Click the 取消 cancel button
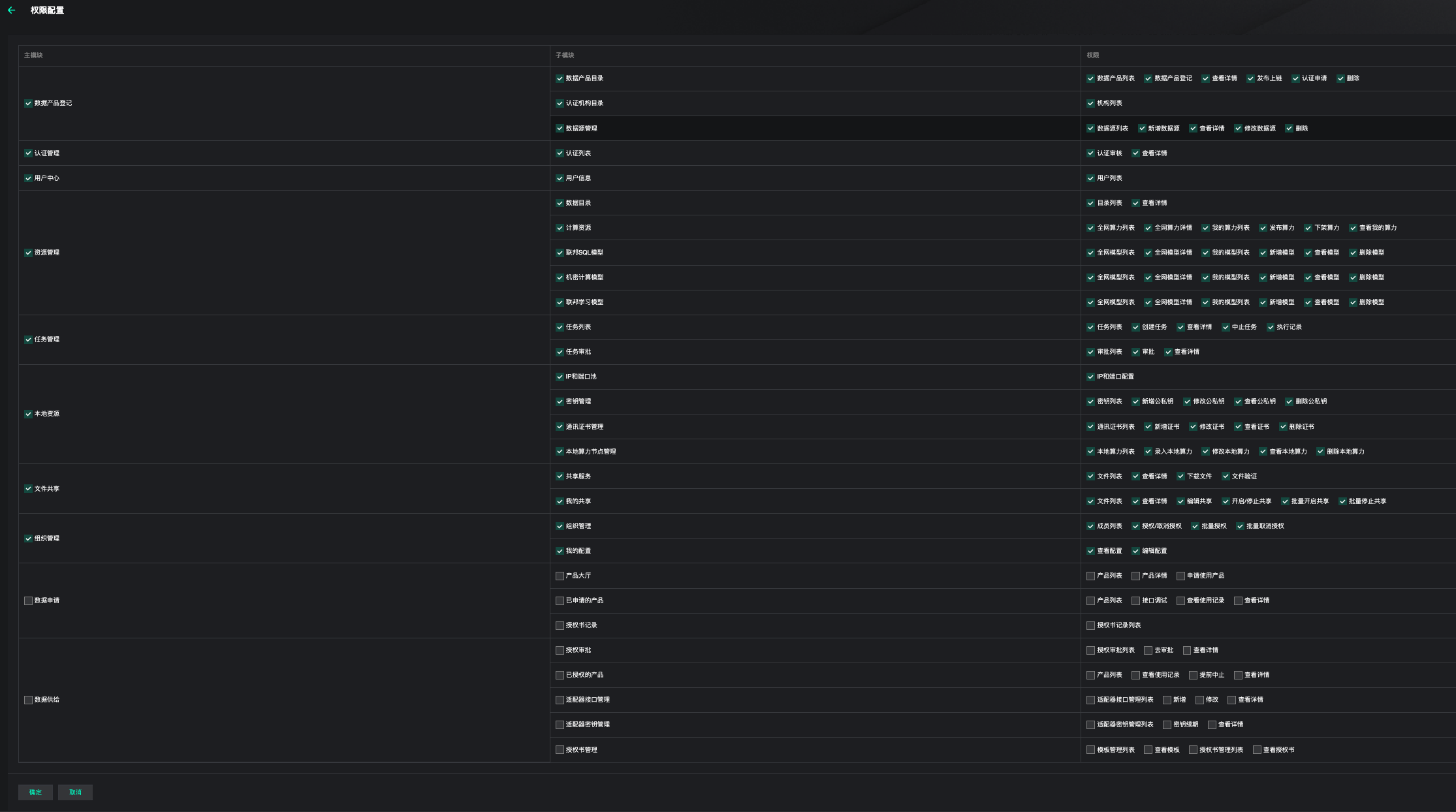Viewport: 1456px width, 812px height. (x=75, y=792)
